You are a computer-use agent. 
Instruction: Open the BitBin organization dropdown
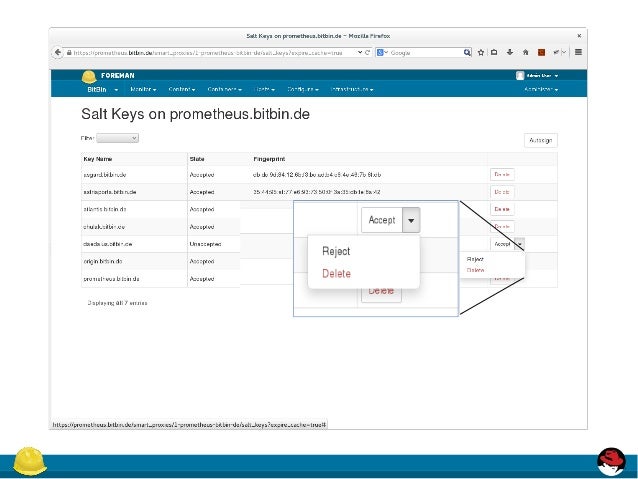103,90
